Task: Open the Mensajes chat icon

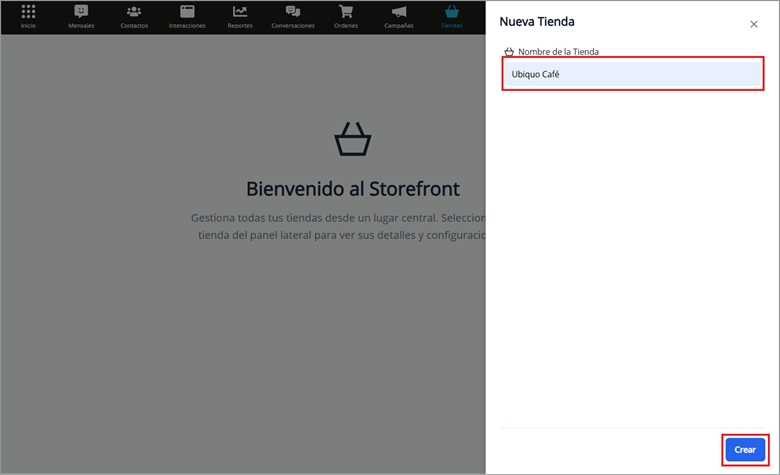Action: [x=81, y=12]
